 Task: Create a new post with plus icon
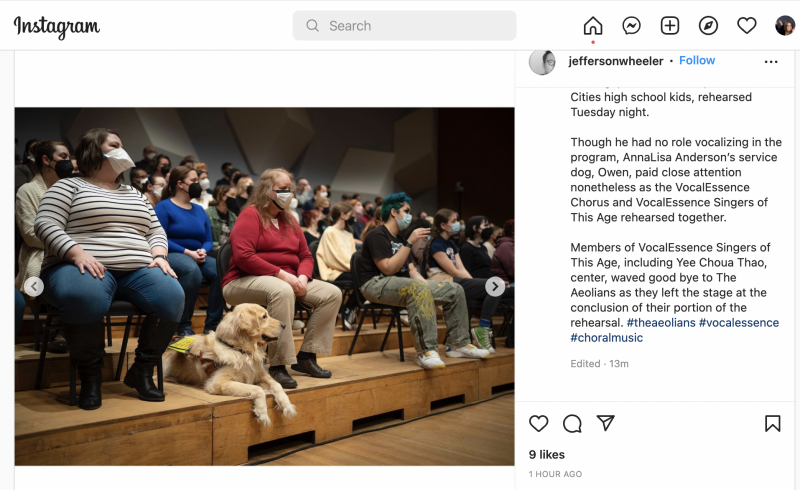[669, 26]
